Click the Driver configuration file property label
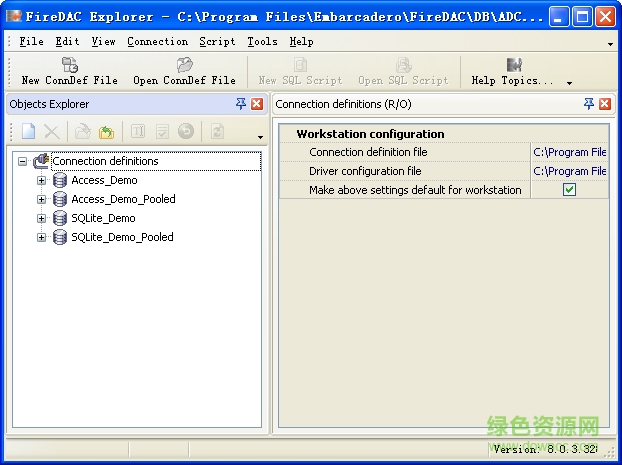 tap(365, 171)
